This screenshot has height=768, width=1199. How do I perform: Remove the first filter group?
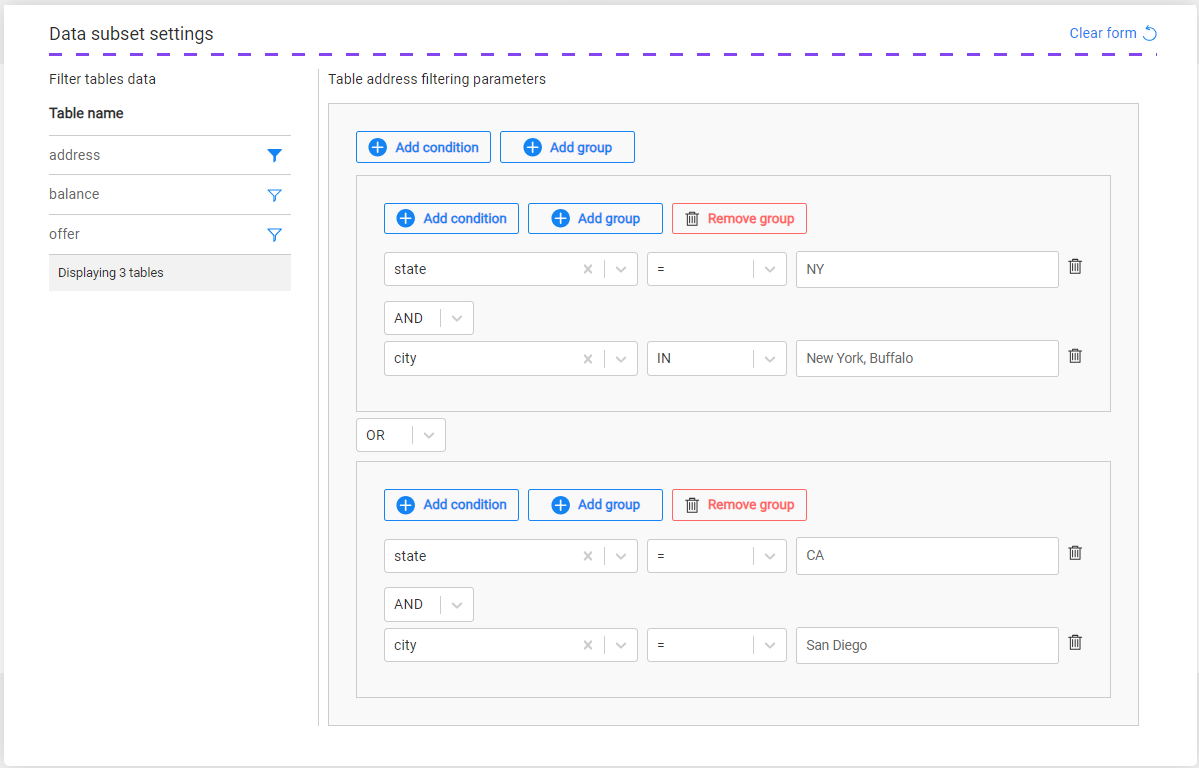(x=739, y=218)
